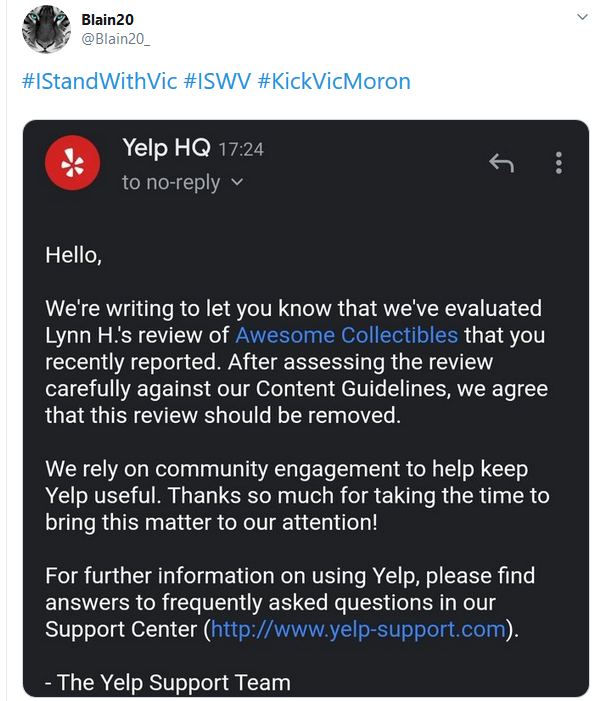Open the tiger profile avatar
The height and width of the screenshot is (701, 600).
click(46, 29)
